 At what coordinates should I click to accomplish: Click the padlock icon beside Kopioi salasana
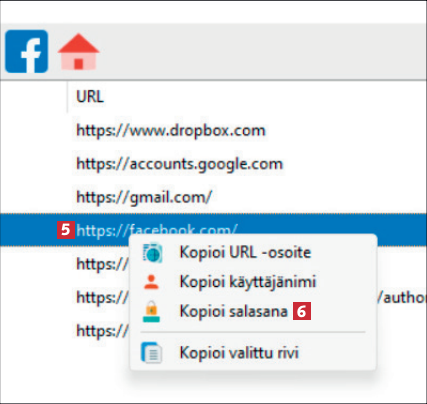(152, 311)
